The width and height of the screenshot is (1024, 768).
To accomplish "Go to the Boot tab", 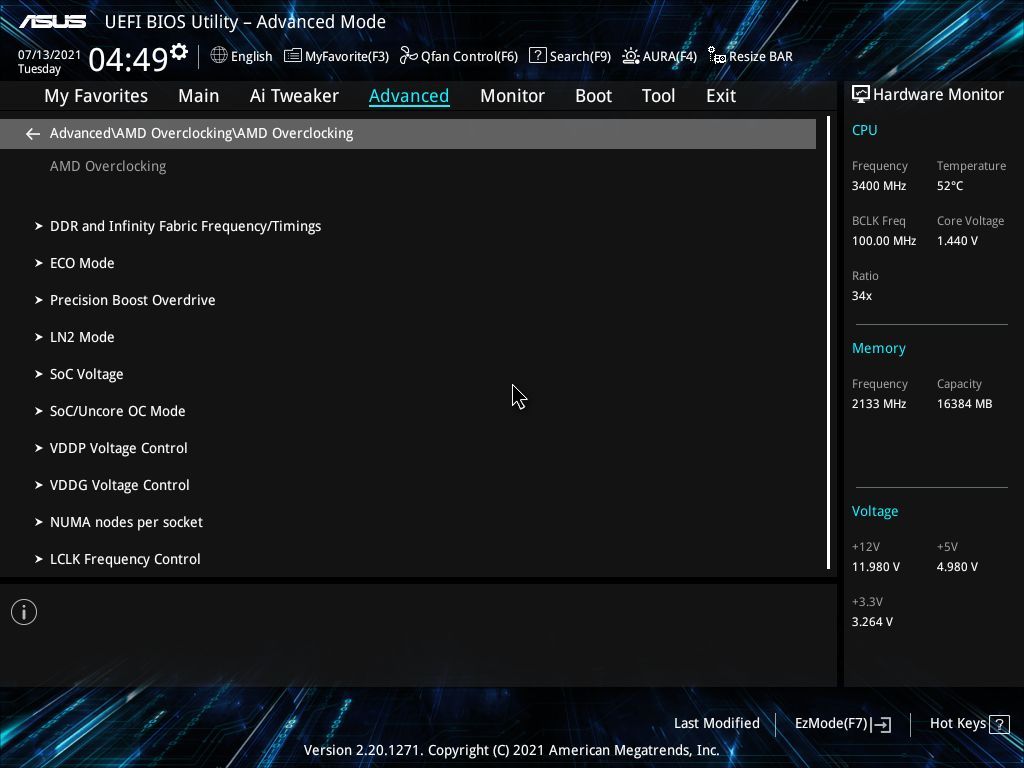I will [x=593, y=96].
